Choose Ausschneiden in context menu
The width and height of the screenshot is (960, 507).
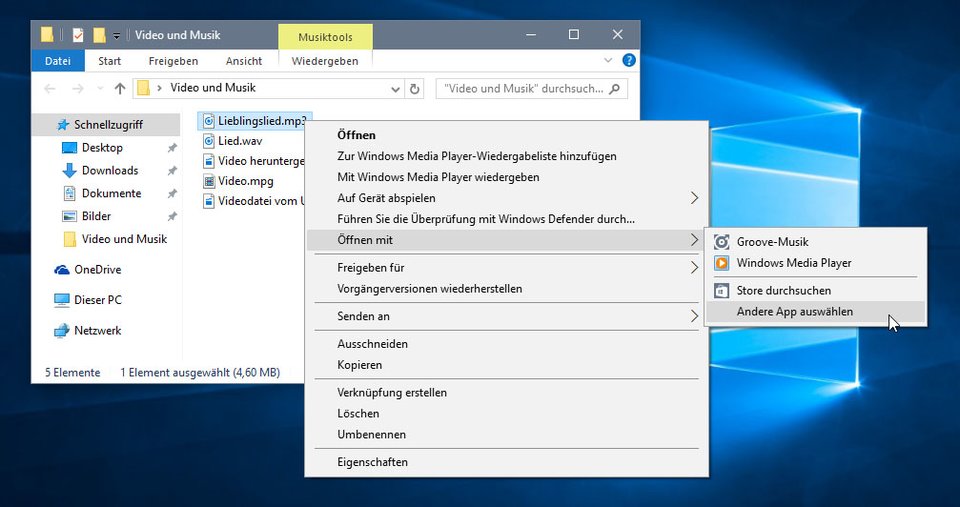pos(508,344)
